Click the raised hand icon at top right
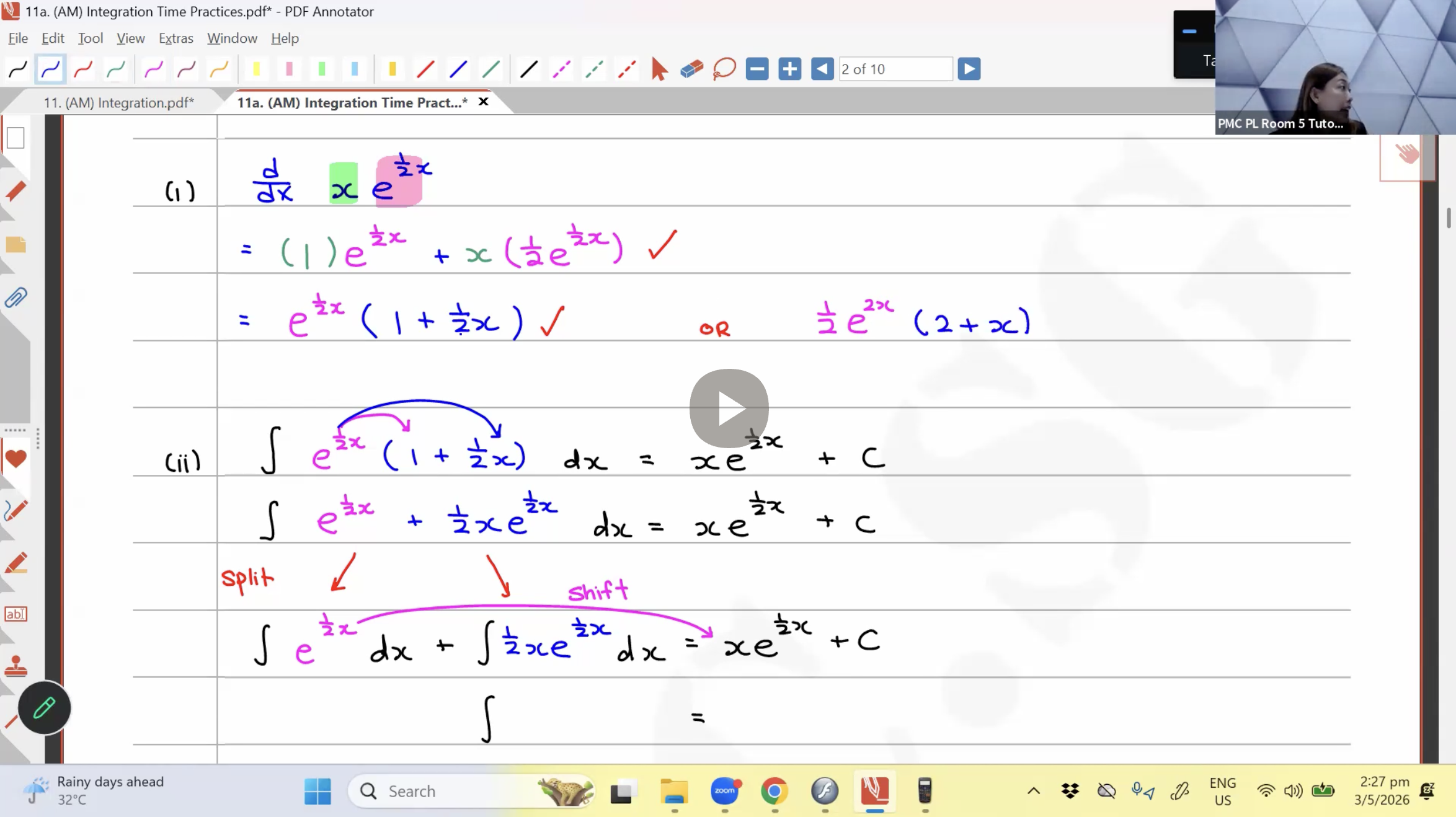This screenshot has height=817, width=1456. [1407, 153]
